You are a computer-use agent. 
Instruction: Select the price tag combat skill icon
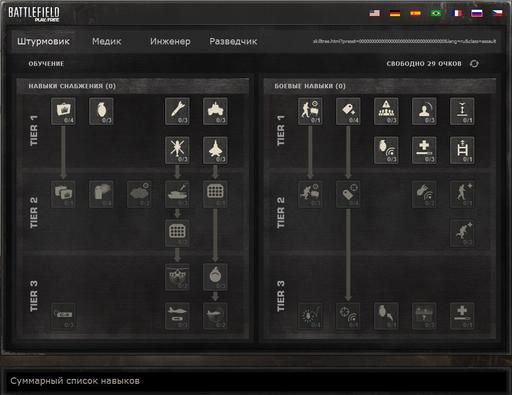tap(348, 111)
